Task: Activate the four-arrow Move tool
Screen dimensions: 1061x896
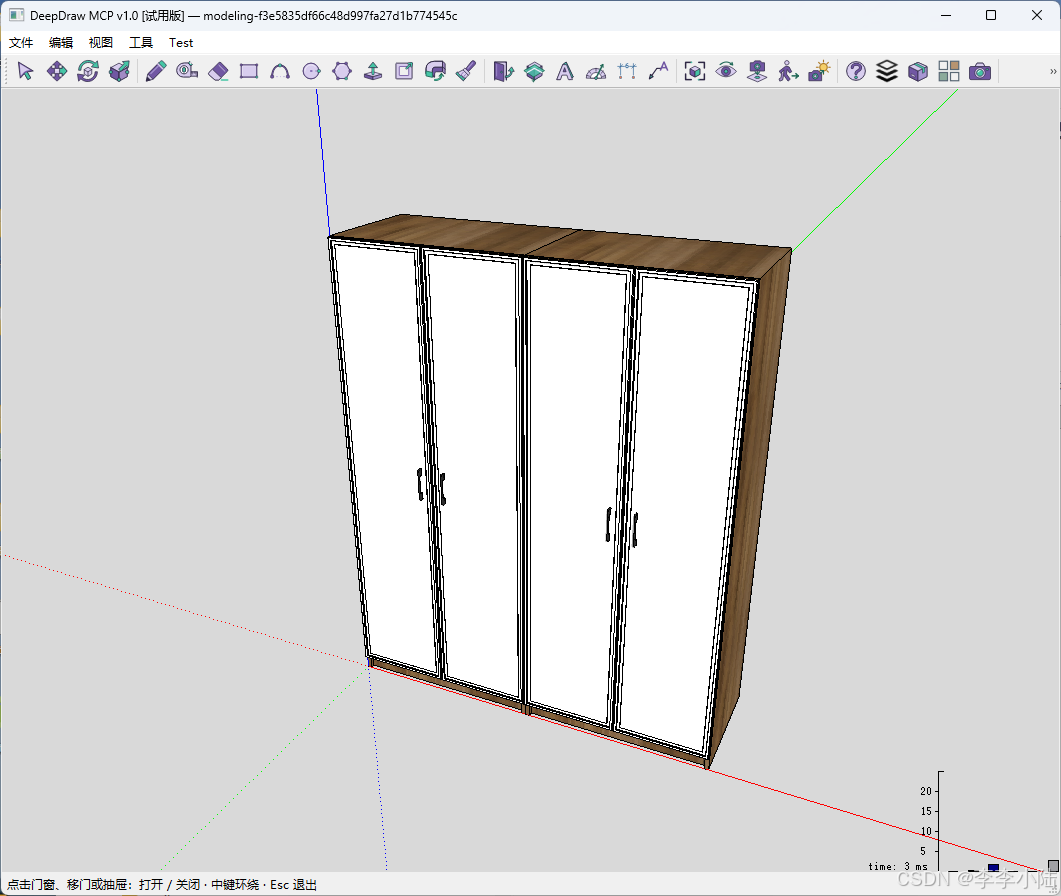Action: click(57, 71)
